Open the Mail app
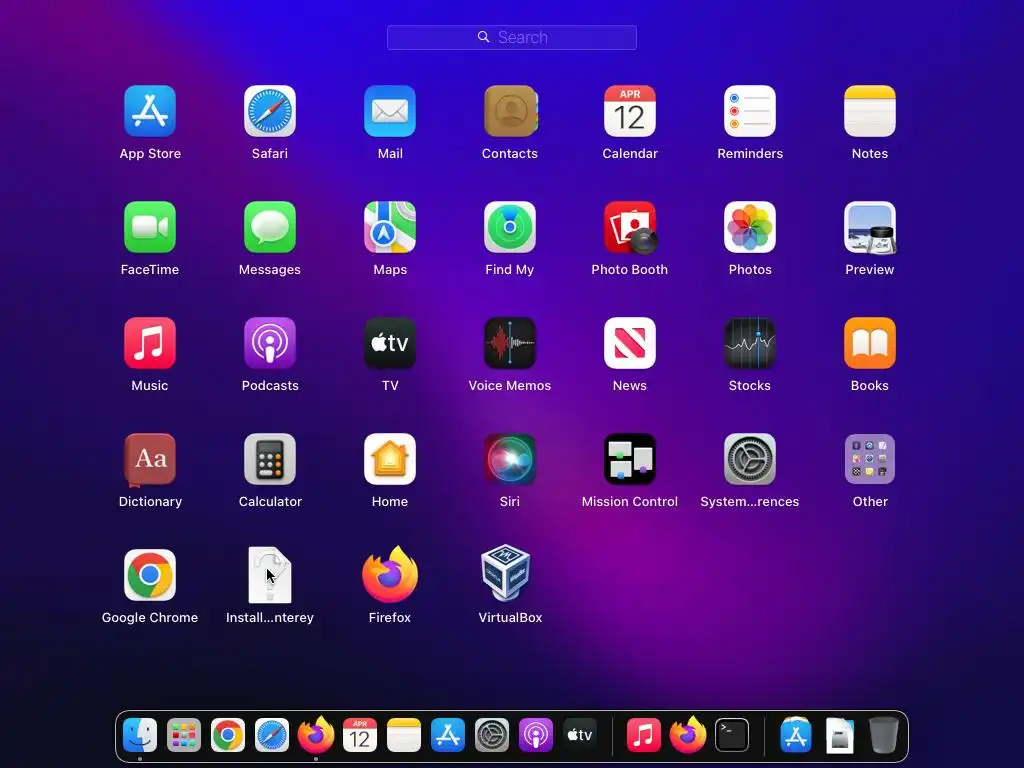The width and height of the screenshot is (1024, 768). [x=390, y=111]
